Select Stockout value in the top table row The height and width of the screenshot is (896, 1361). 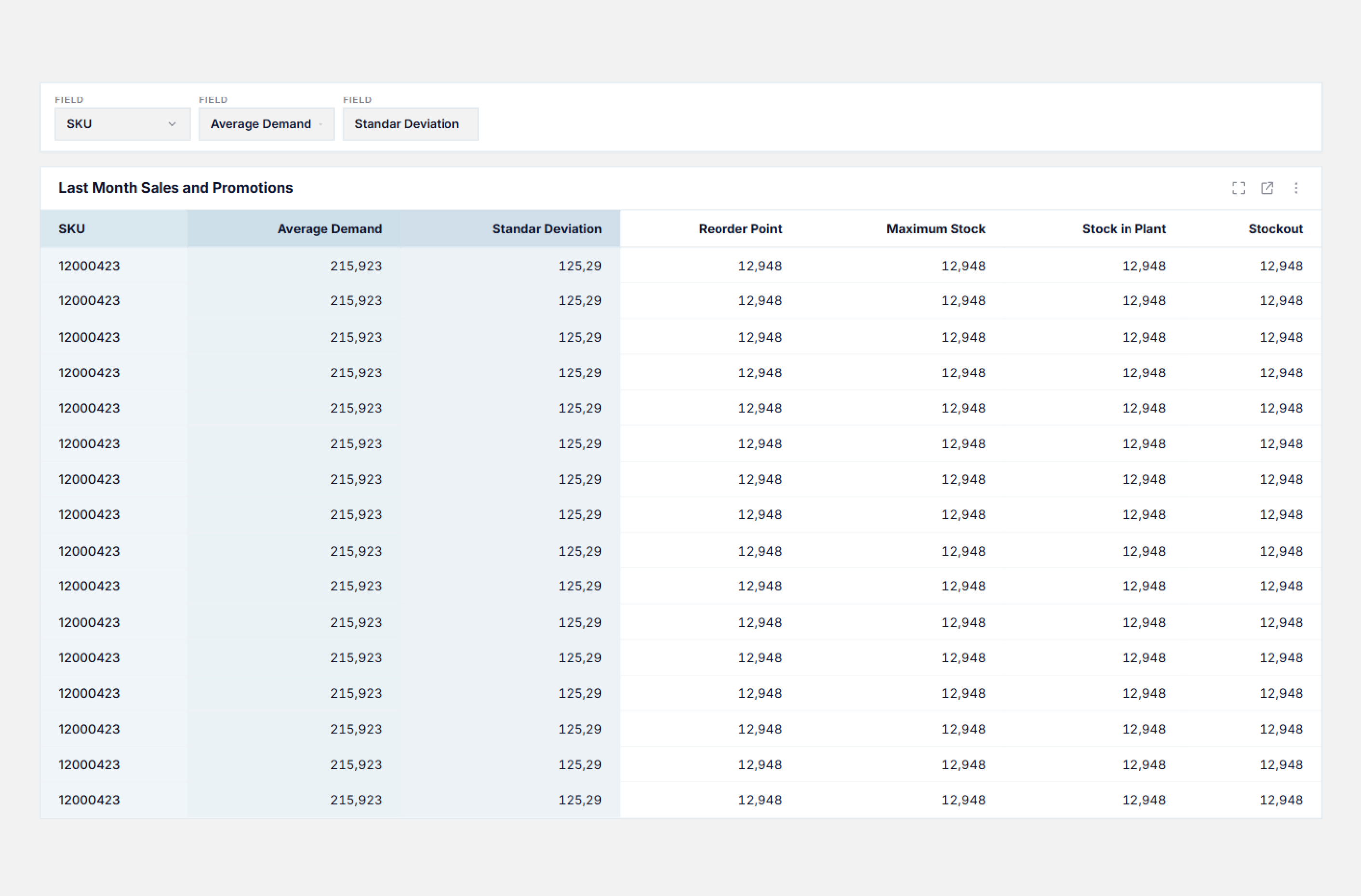point(1281,266)
